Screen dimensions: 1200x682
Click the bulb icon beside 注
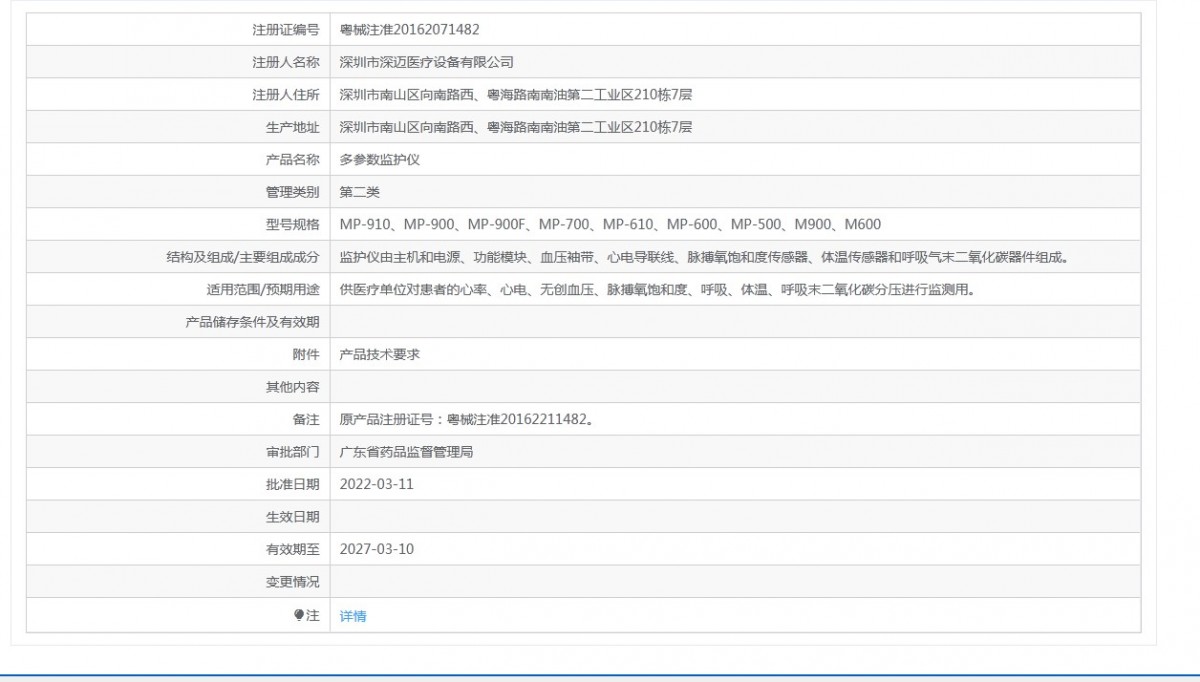click(298, 616)
